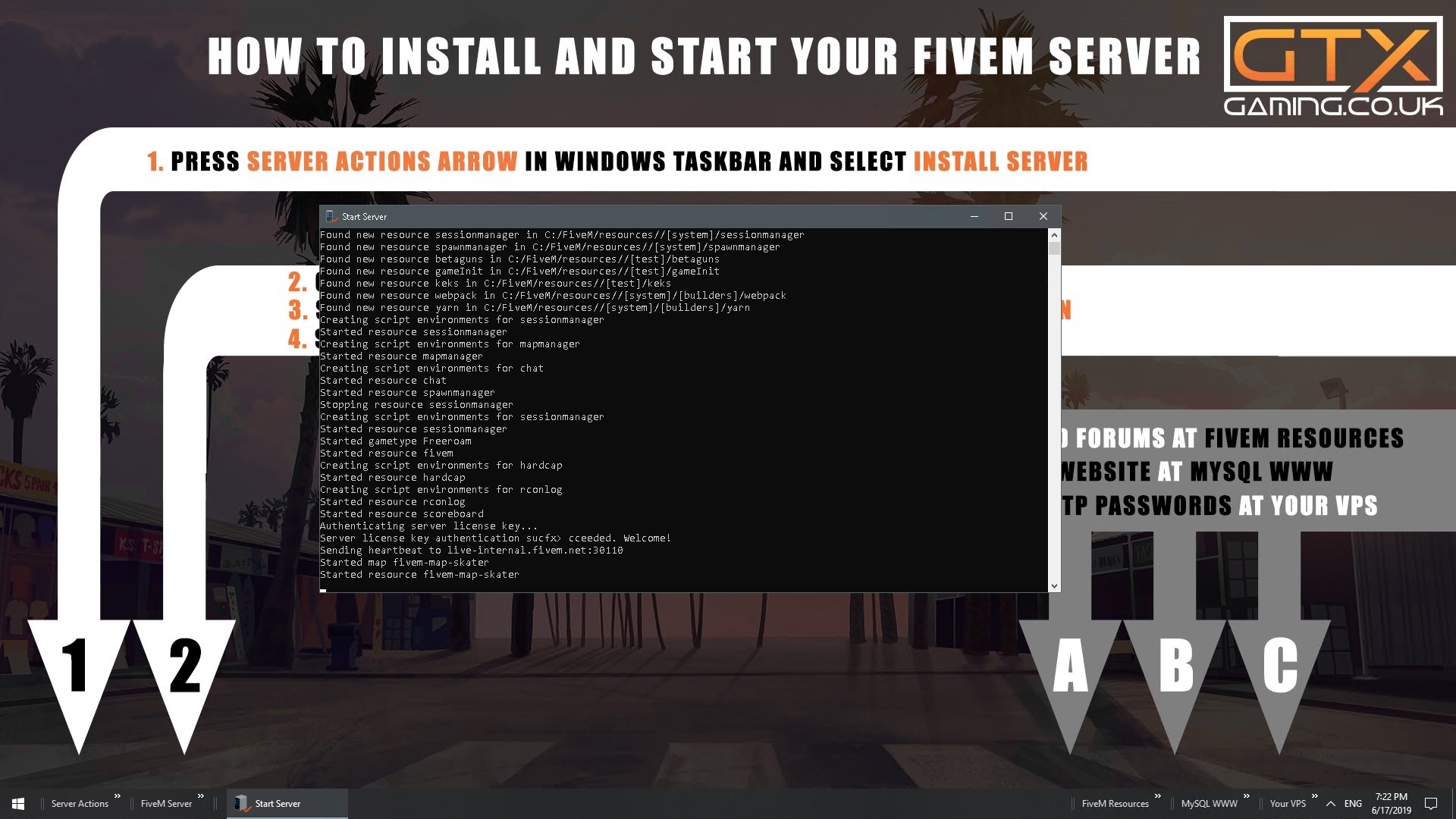The image size is (1456, 819).
Task: Click line 'Creating script environments for hardcap'
Action: (x=441, y=466)
